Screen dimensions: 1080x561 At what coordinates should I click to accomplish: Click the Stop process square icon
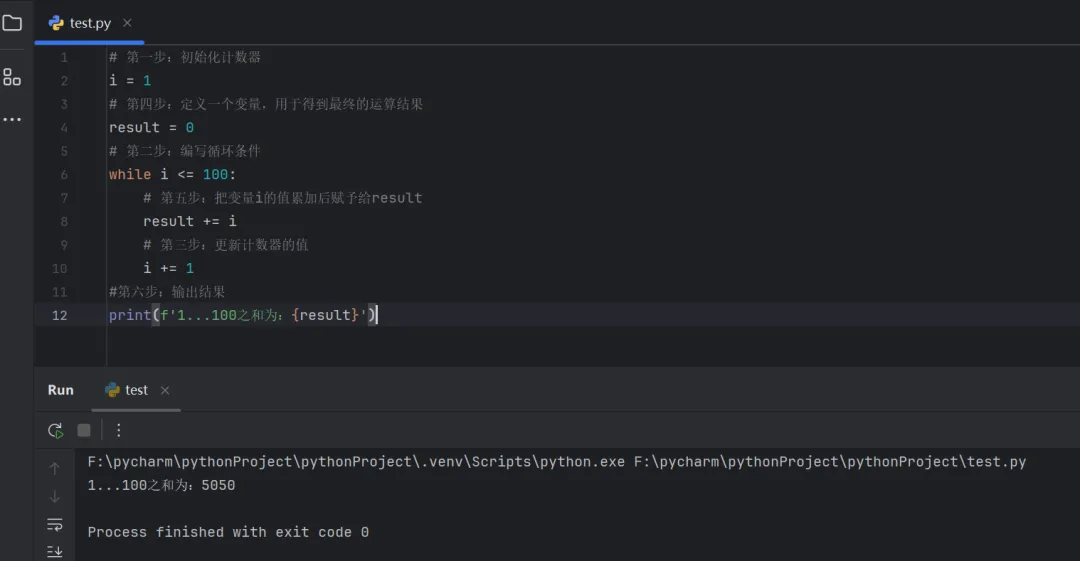pyautogui.click(x=84, y=430)
